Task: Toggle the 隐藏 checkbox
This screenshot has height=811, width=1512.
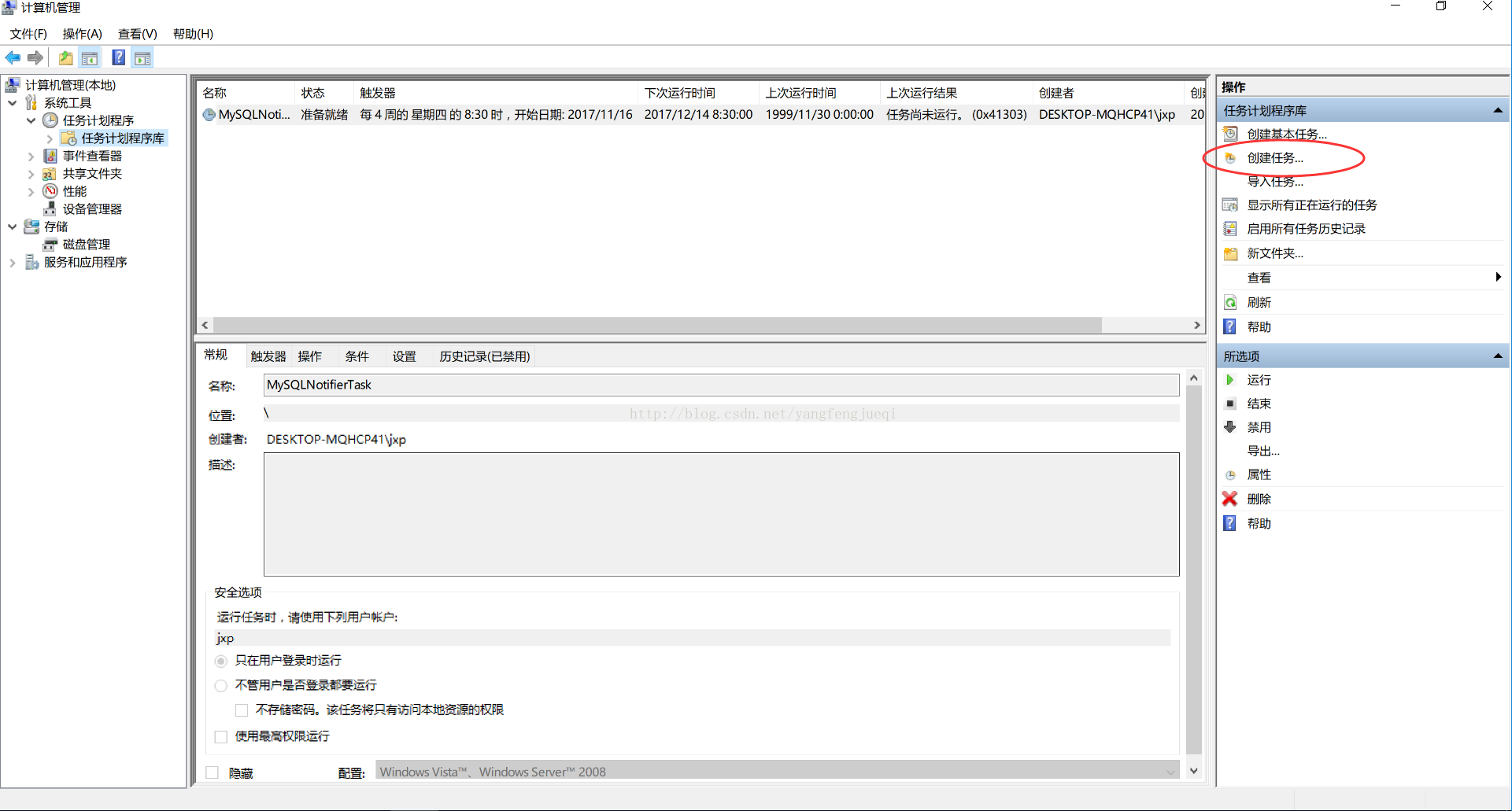Action: point(212,773)
